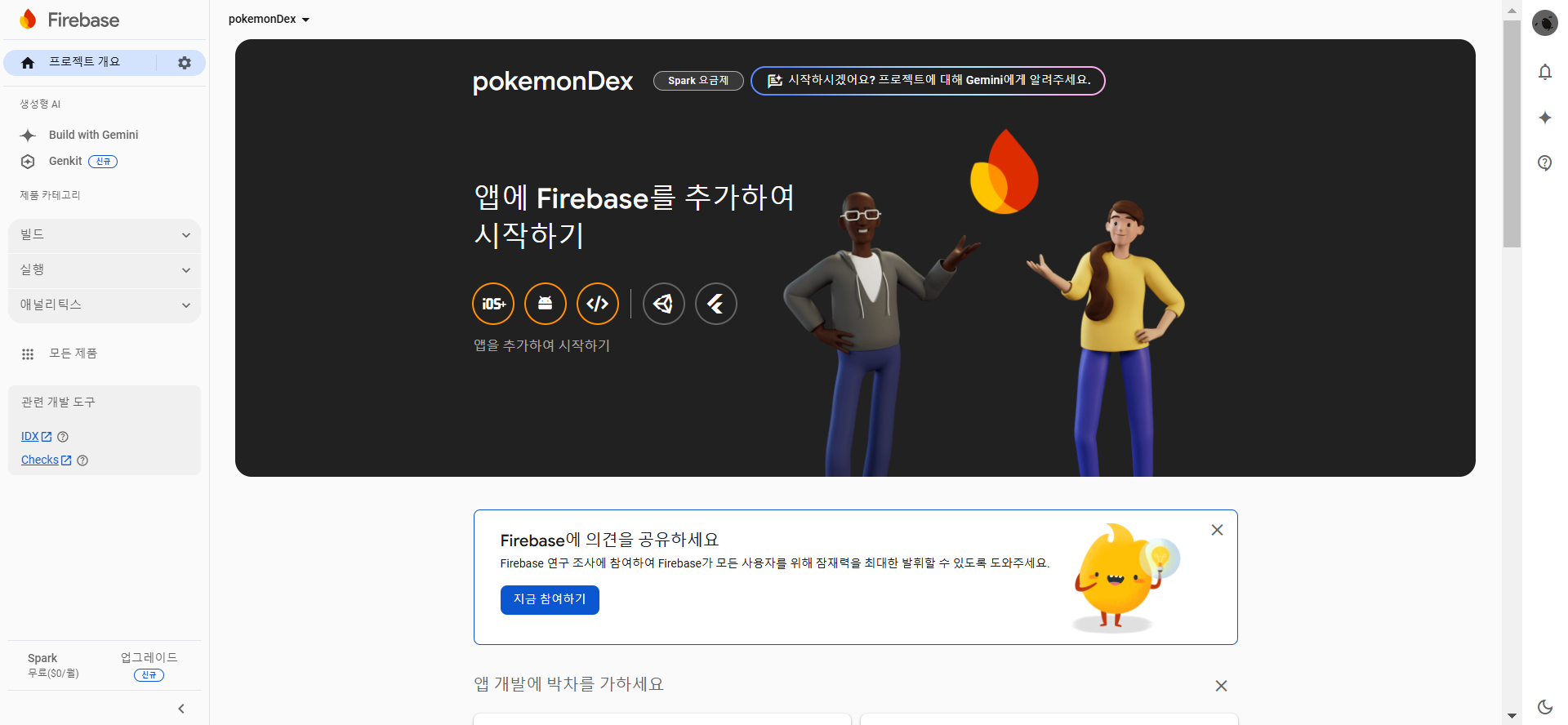The width and height of the screenshot is (1568, 725).
Task: Click the Genkit hexagon icon
Action: click(28, 162)
